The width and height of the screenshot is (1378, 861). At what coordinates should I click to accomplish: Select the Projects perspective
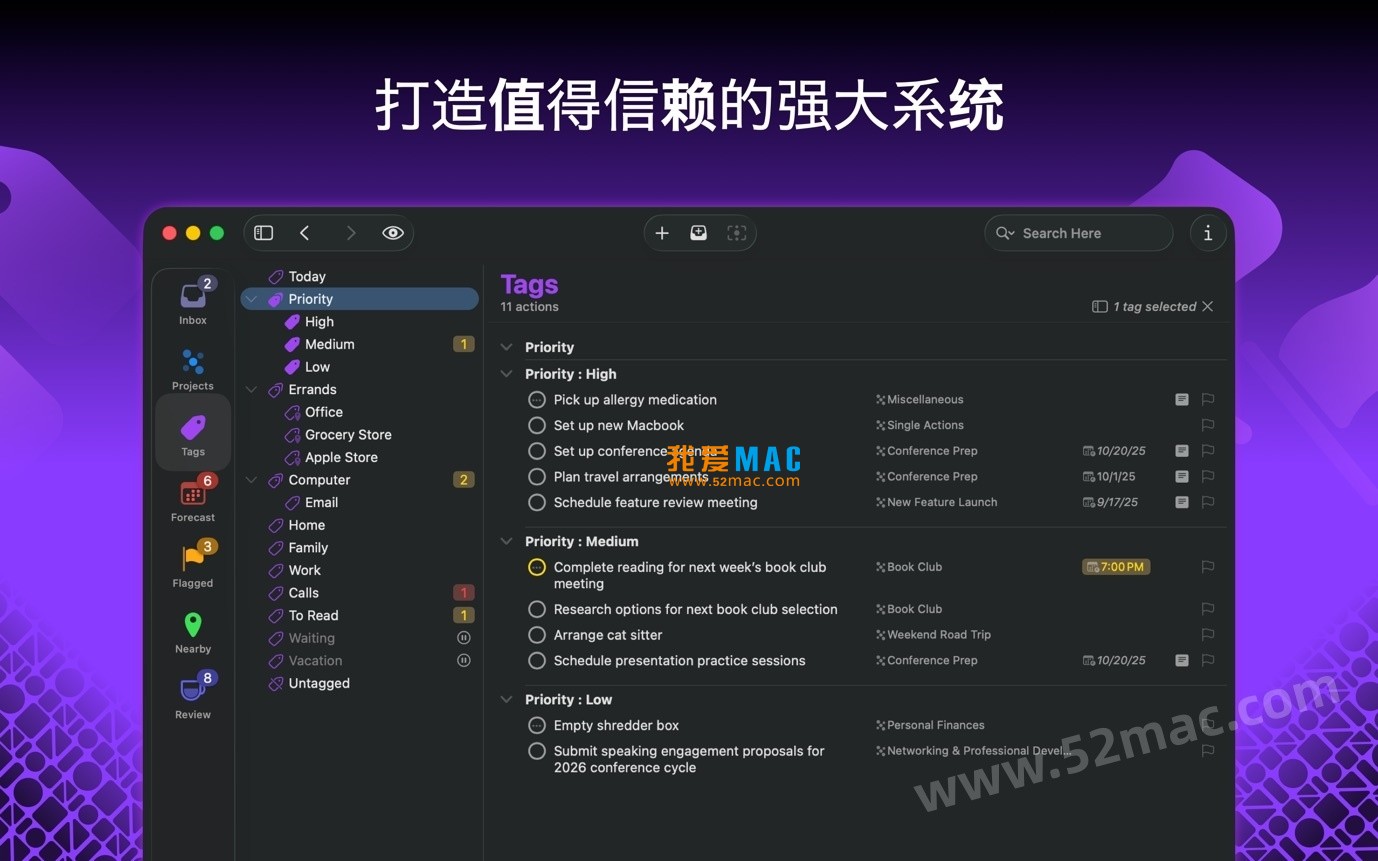click(192, 366)
